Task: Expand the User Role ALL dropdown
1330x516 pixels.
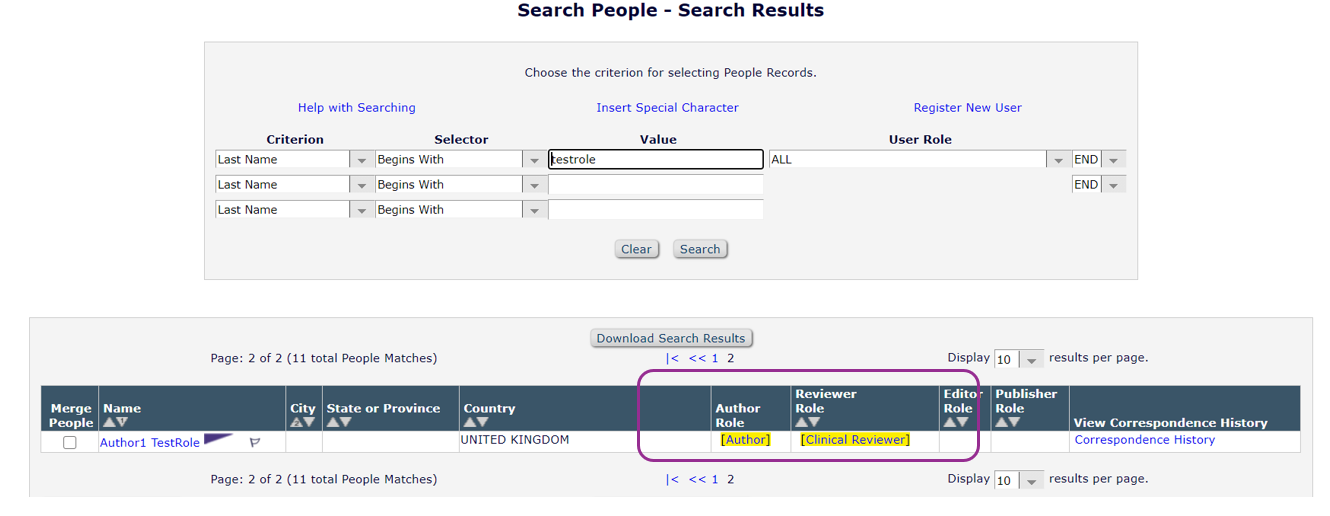Action: coord(1057,160)
